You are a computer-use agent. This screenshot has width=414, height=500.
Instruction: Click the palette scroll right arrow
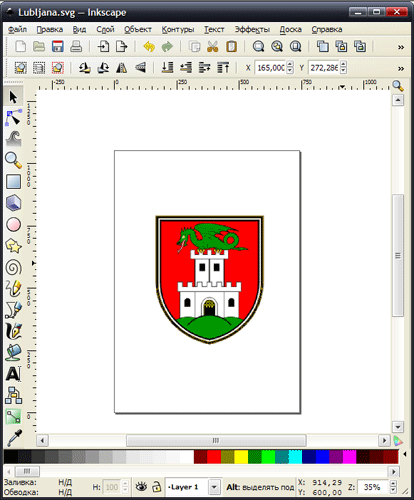pos(394,472)
